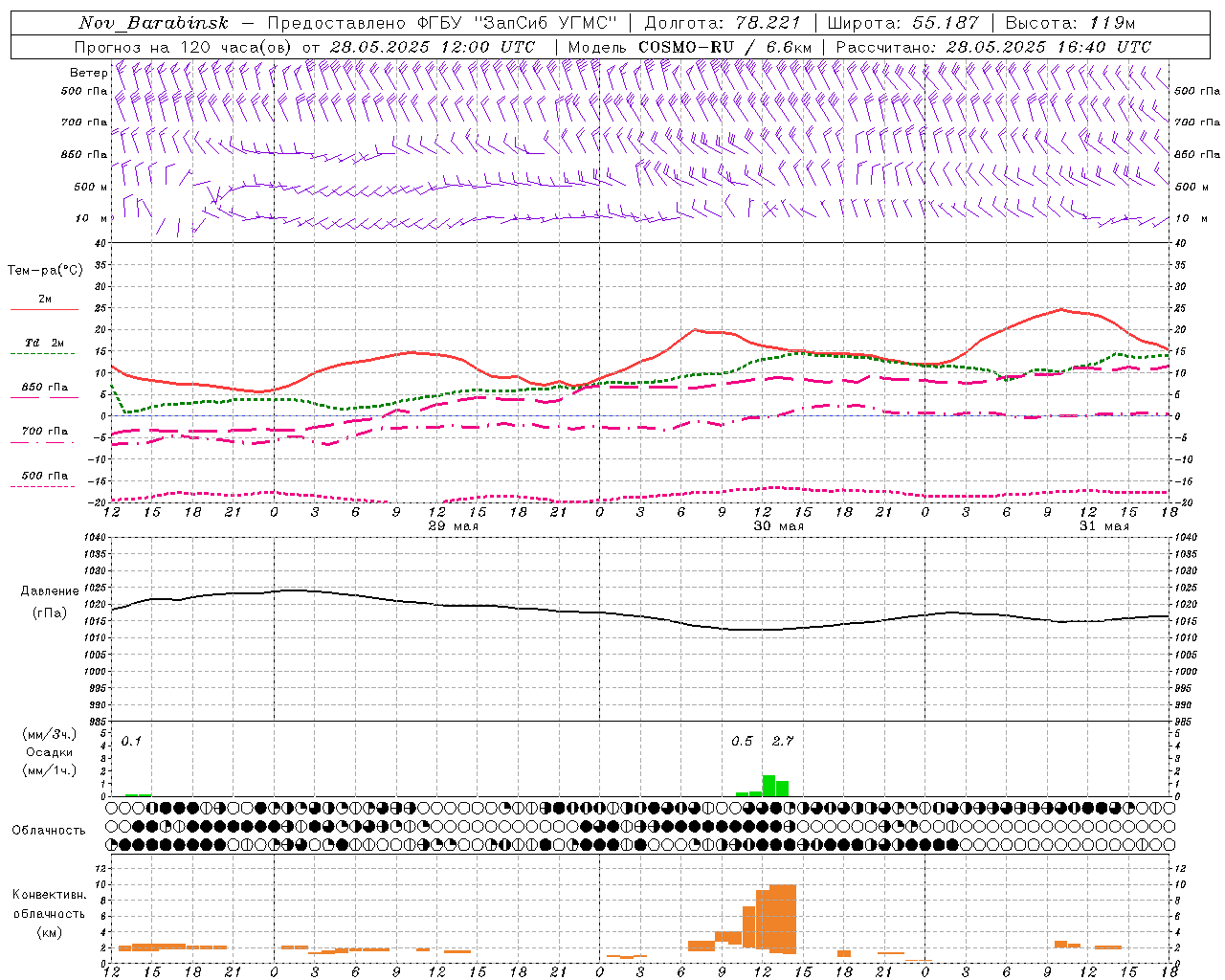The width and height of the screenshot is (1225, 980).
Task: Select the 'Прогноз на 120 часа(ов)' forecast text
Action: point(184,47)
